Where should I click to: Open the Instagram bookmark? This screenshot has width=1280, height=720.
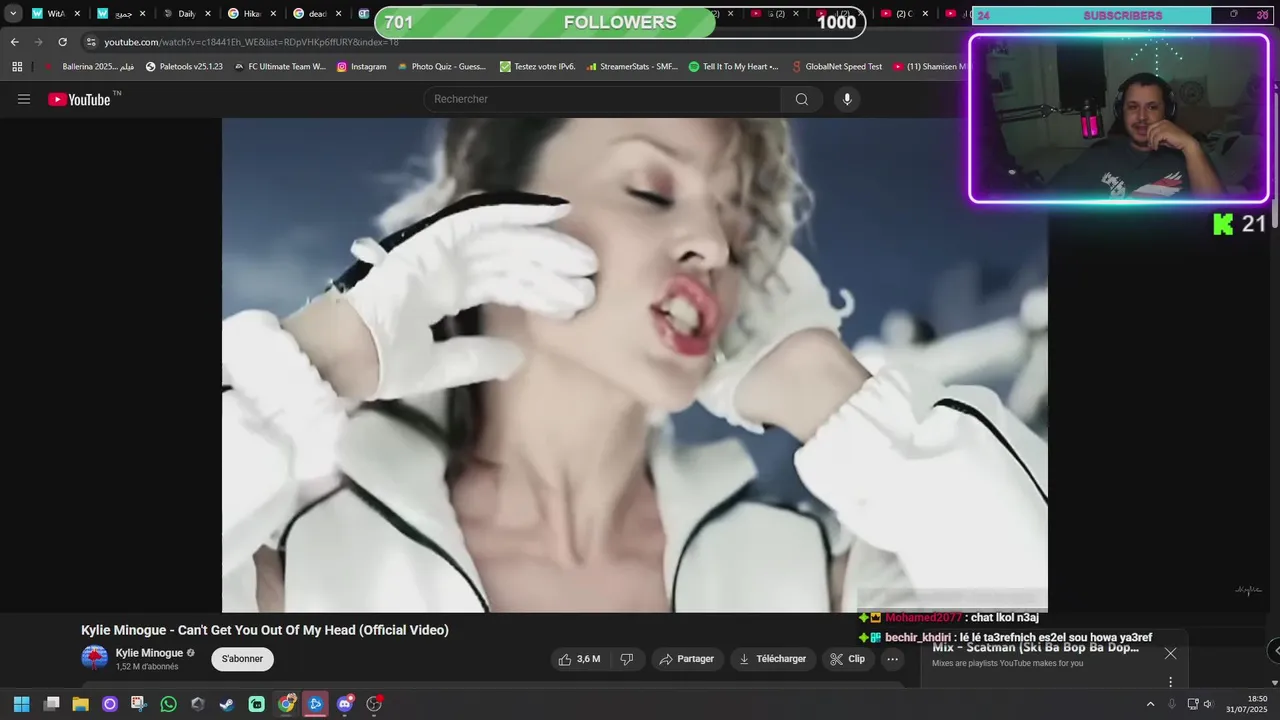(x=361, y=67)
